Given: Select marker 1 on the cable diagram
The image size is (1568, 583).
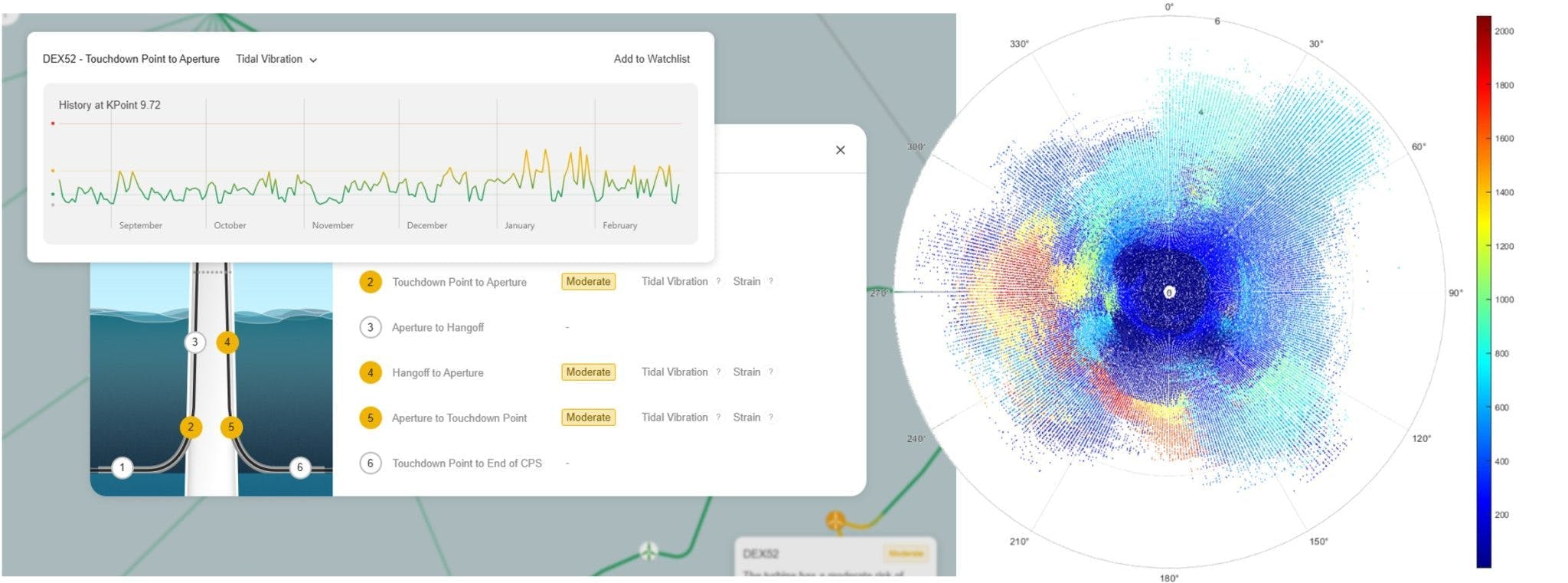Looking at the screenshot, I should point(122,467).
